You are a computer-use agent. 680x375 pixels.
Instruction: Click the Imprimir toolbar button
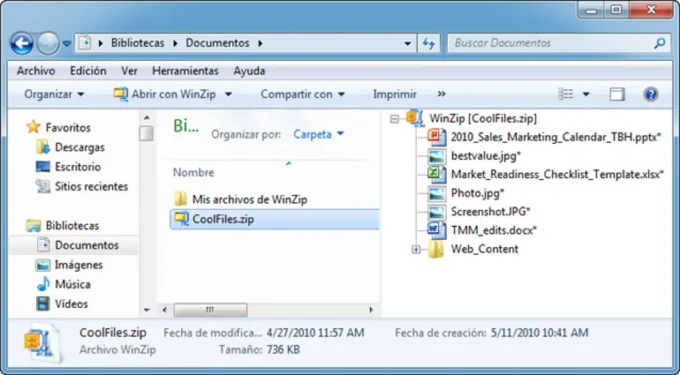(x=395, y=94)
